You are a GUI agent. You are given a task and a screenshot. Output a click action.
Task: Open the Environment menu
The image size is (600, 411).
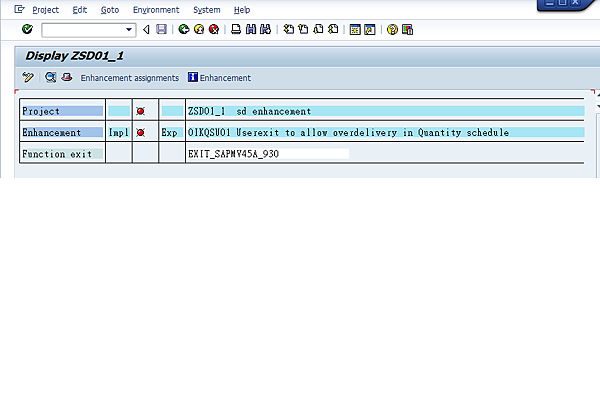click(156, 10)
